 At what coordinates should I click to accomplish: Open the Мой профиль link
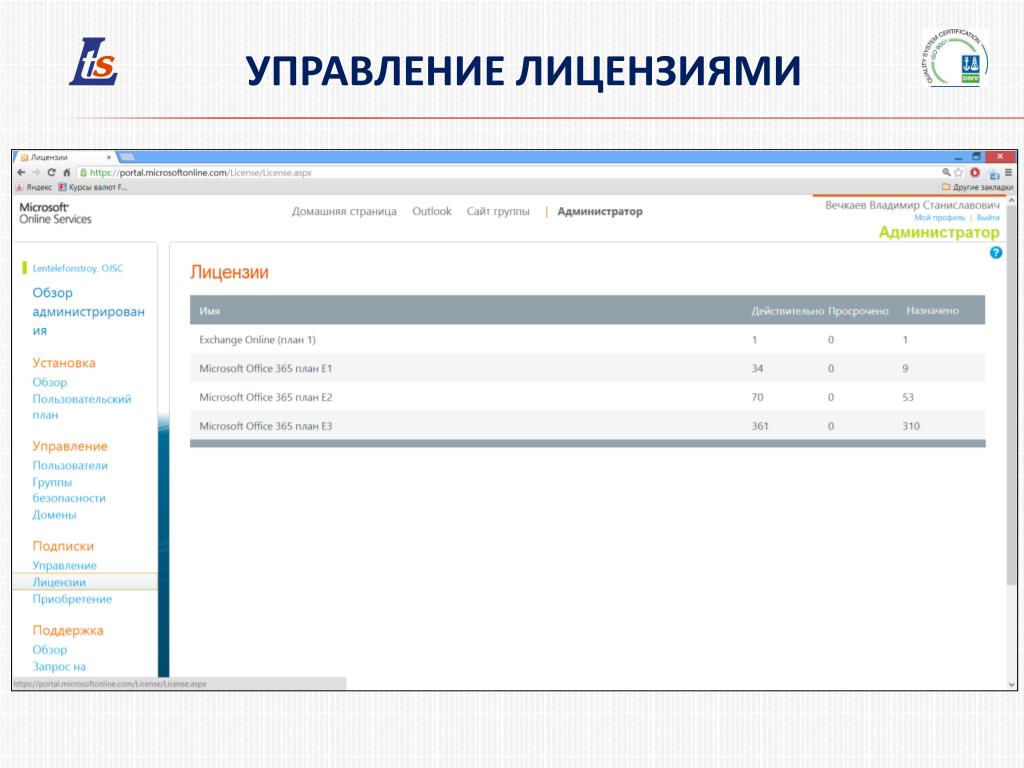[x=939, y=217]
